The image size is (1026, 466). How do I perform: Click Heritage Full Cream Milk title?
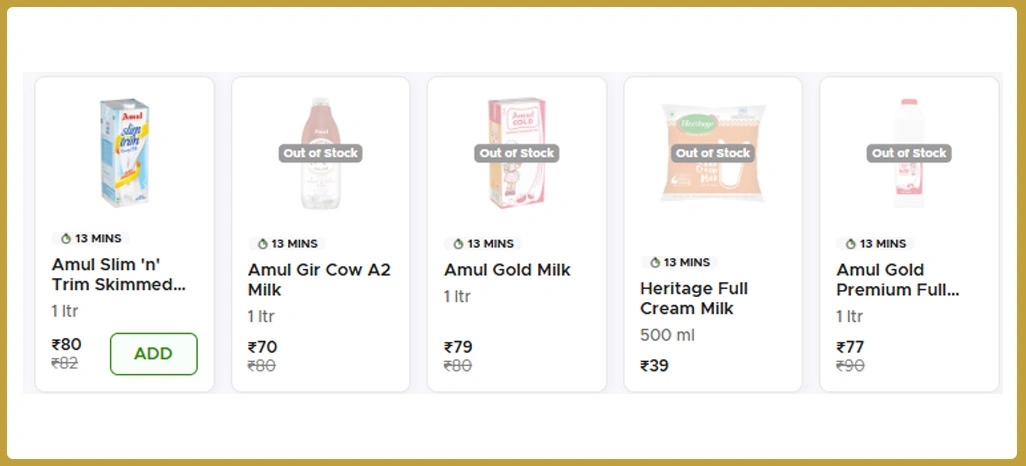[694, 298]
